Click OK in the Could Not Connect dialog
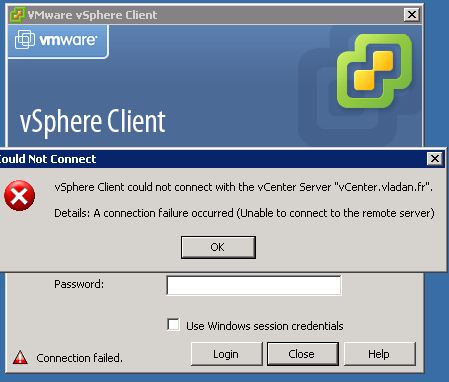This screenshot has height=382, width=449. (218, 247)
